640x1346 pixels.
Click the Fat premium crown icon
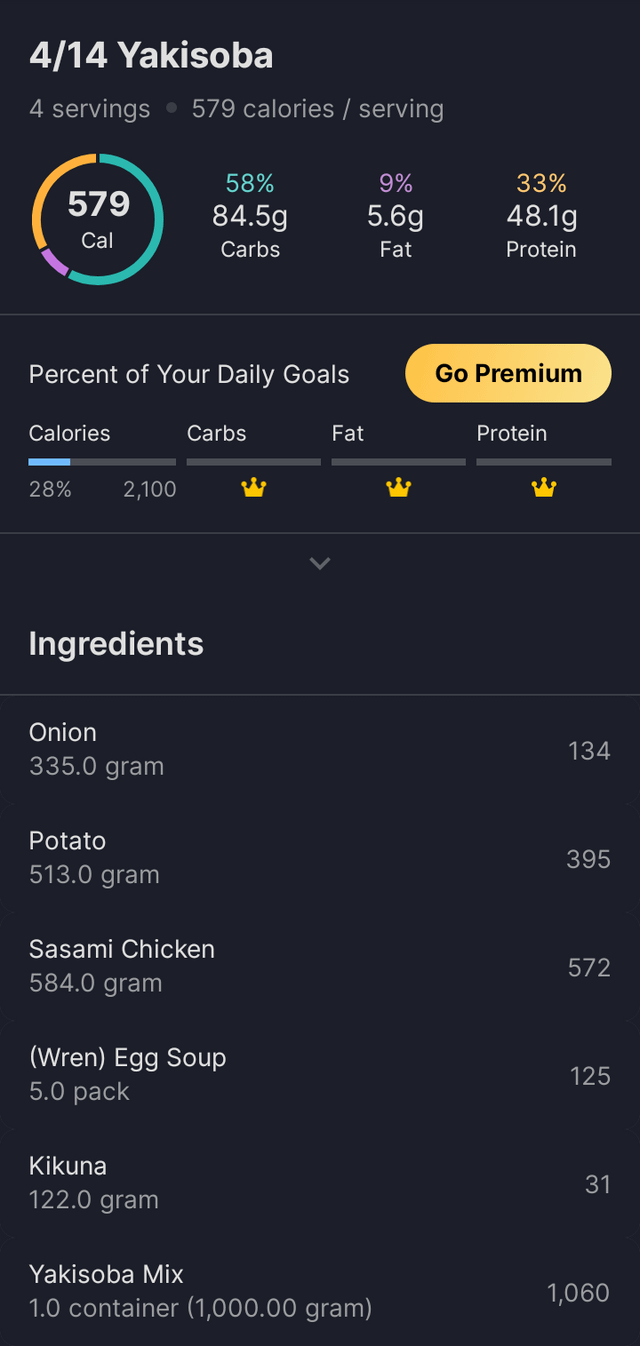pos(399,488)
